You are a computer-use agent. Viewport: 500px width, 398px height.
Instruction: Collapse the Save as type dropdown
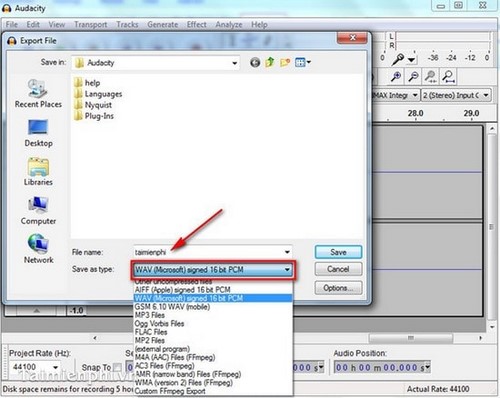point(287,269)
